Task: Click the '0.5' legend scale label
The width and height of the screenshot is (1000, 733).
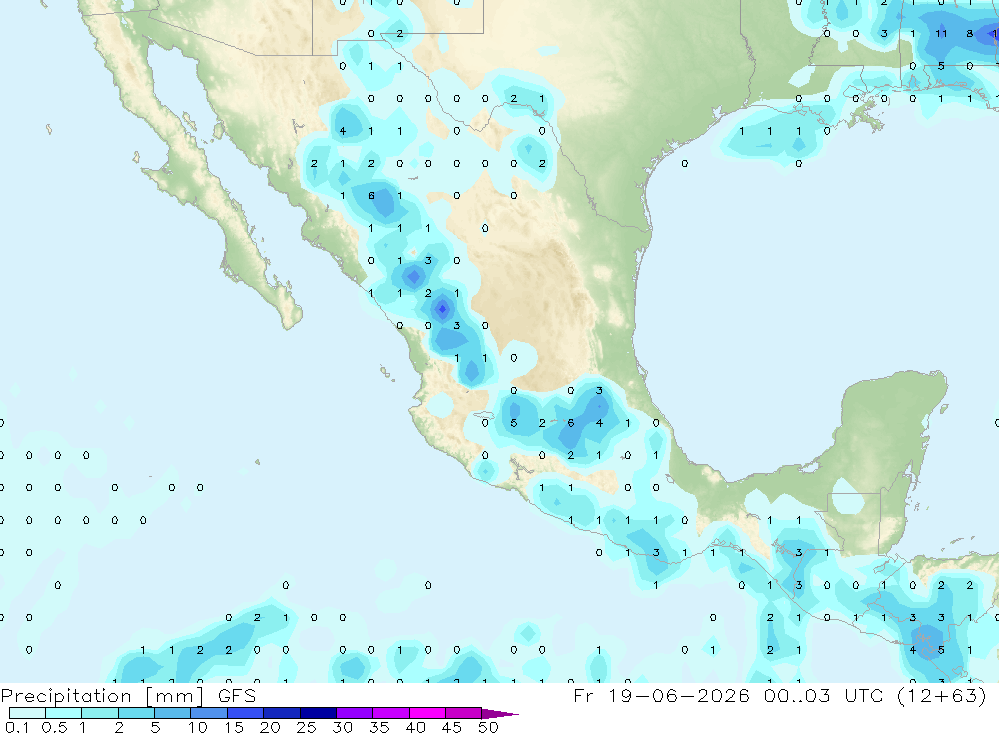Action: (54, 727)
